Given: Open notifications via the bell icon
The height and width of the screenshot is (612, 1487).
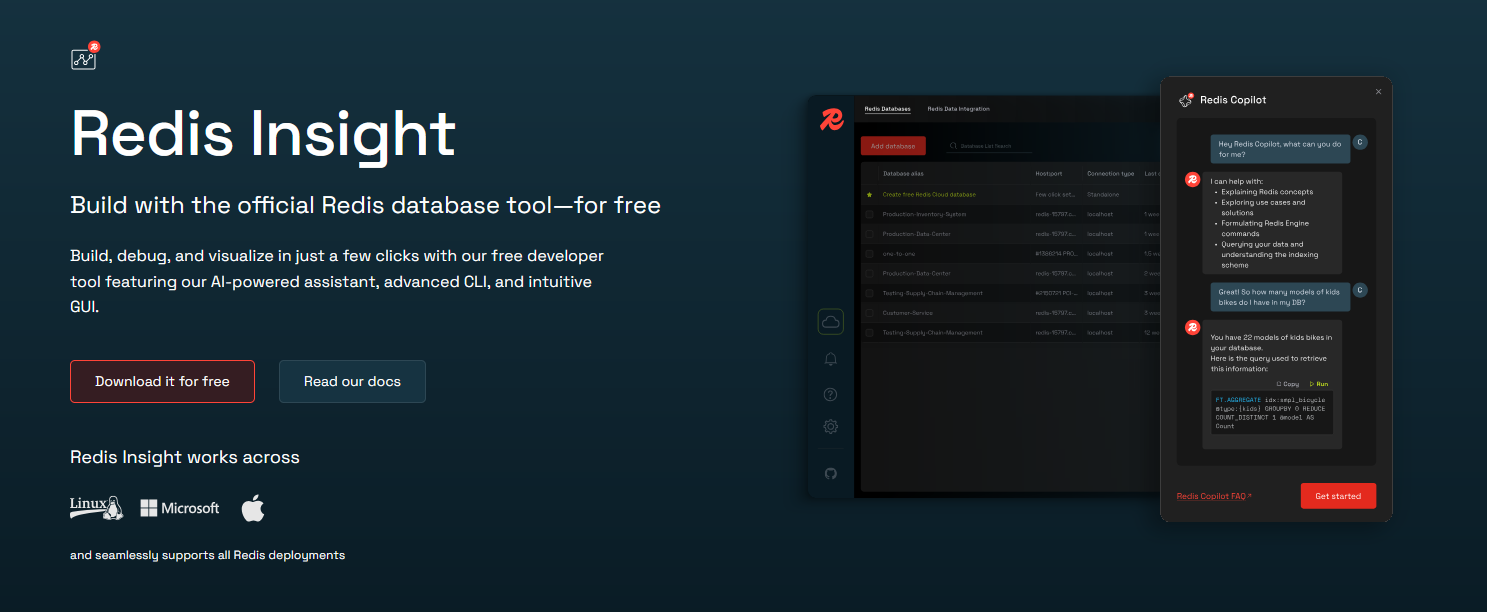Looking at the screenshot, I should 830,359.
